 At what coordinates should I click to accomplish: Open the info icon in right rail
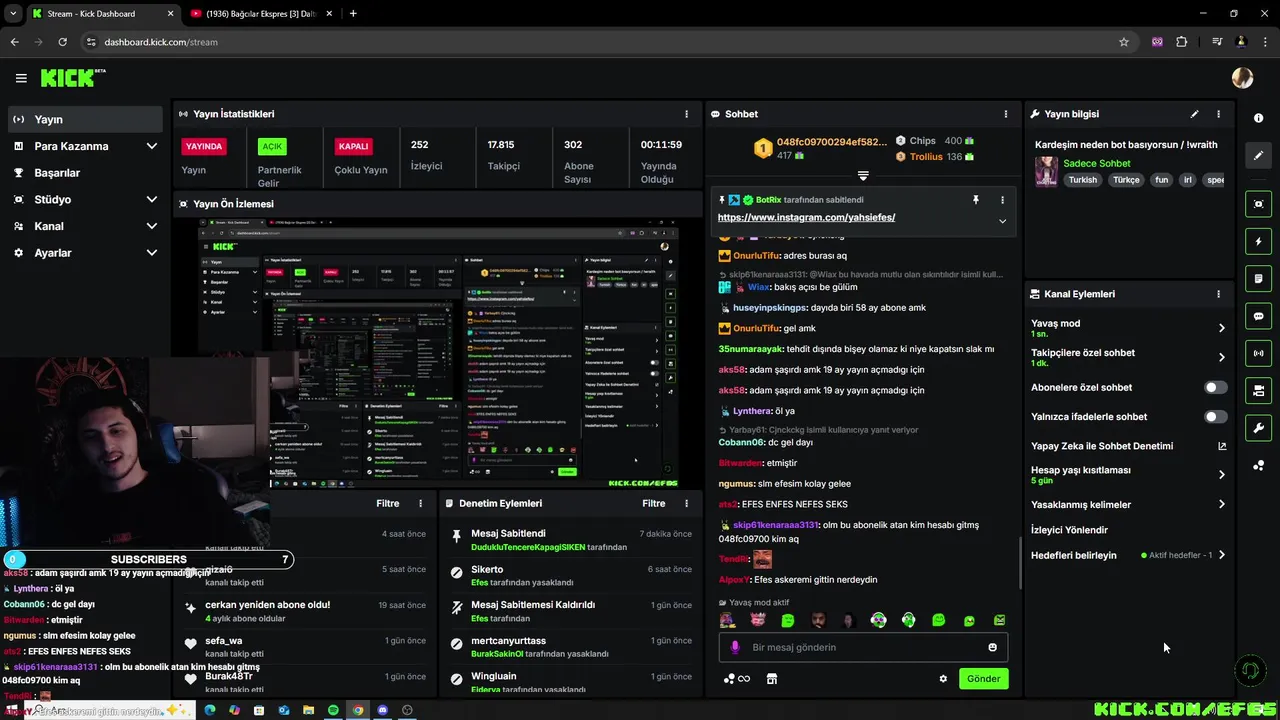[x=1258, y=118]
